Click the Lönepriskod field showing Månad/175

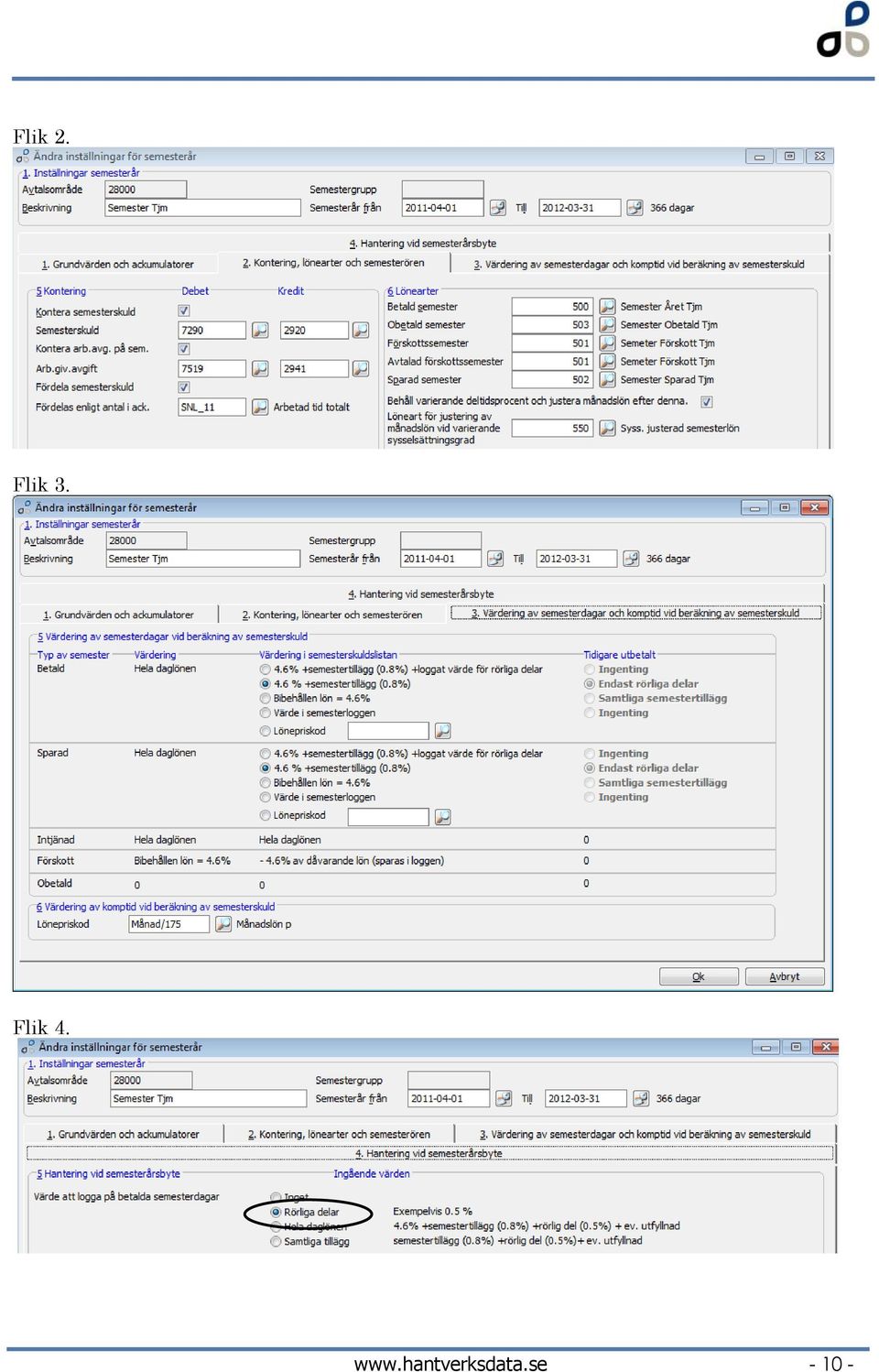169,924
